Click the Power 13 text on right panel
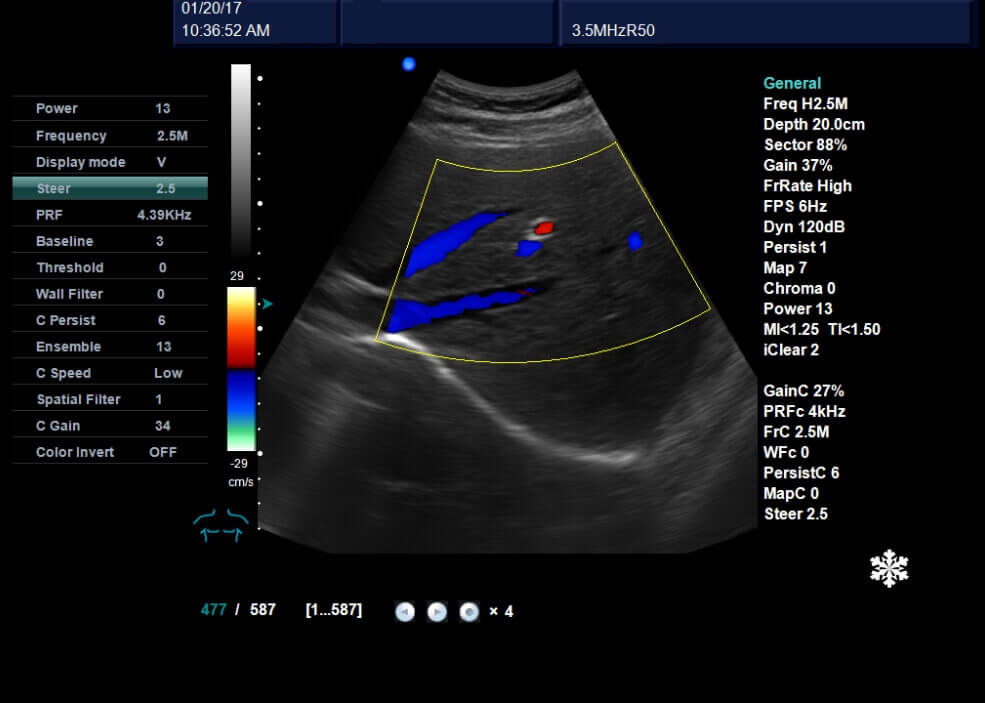 point(798,309)
